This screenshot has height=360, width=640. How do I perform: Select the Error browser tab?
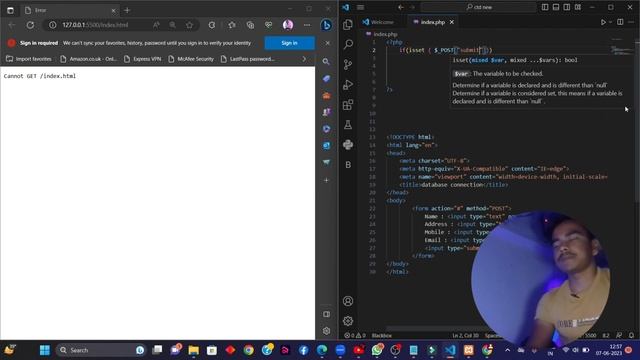pyautogui.click(x=69, y=10)
